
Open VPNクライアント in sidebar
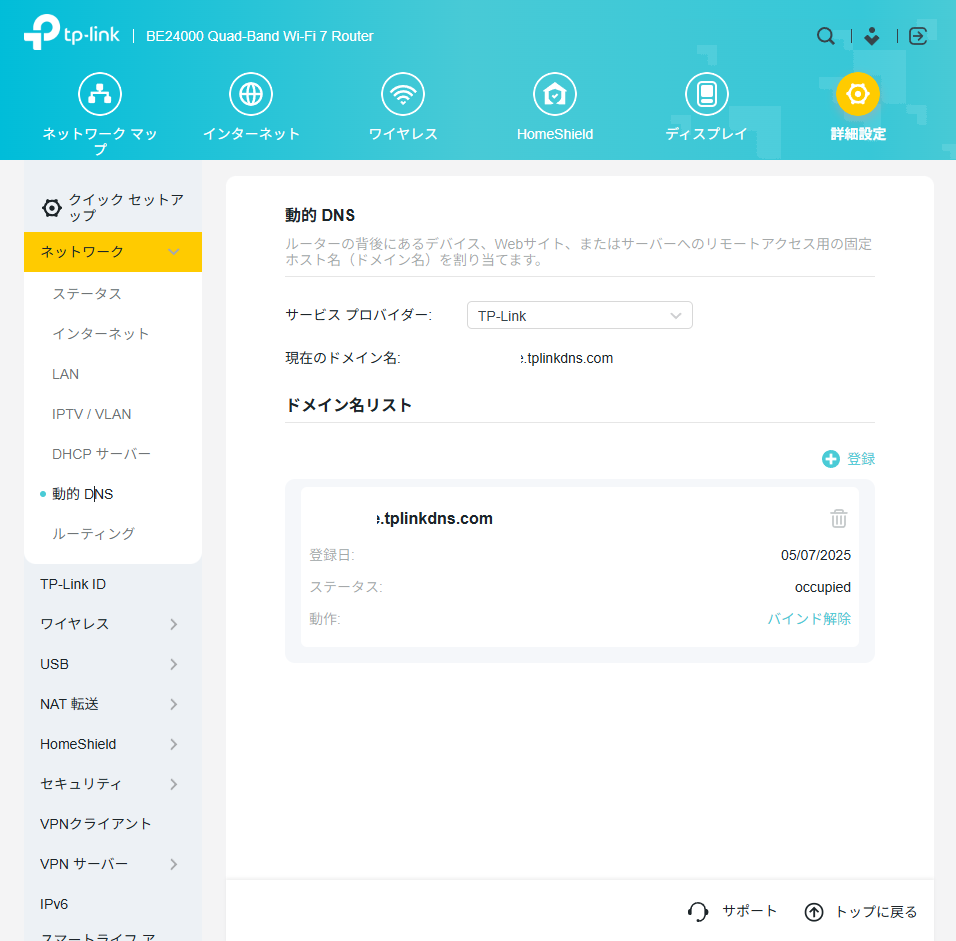point(96,824)
